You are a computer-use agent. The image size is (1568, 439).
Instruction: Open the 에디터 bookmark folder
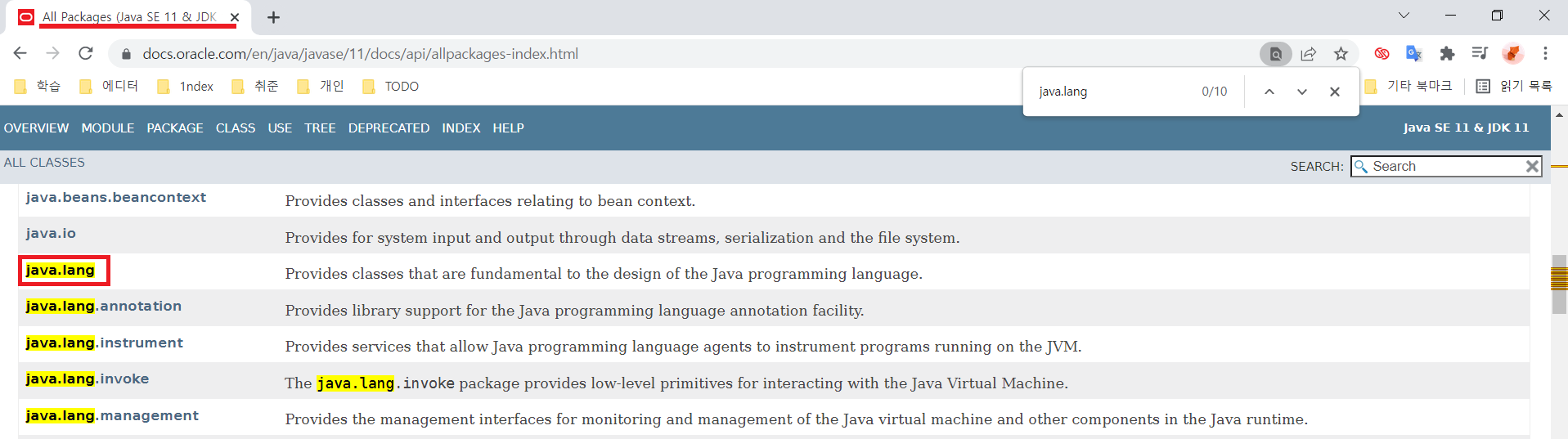click(x=109, y=87)
